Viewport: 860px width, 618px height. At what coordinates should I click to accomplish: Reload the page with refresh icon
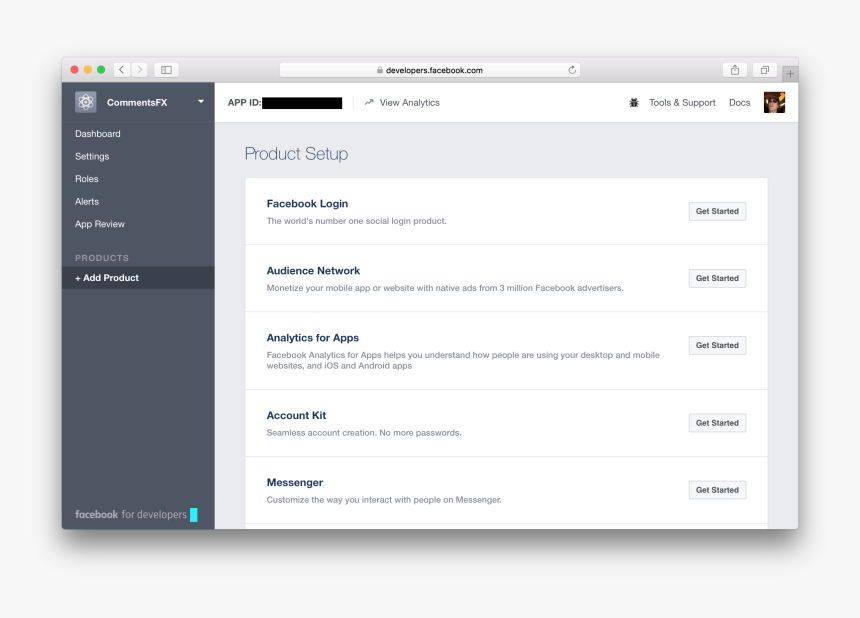(x=572, y=70)
